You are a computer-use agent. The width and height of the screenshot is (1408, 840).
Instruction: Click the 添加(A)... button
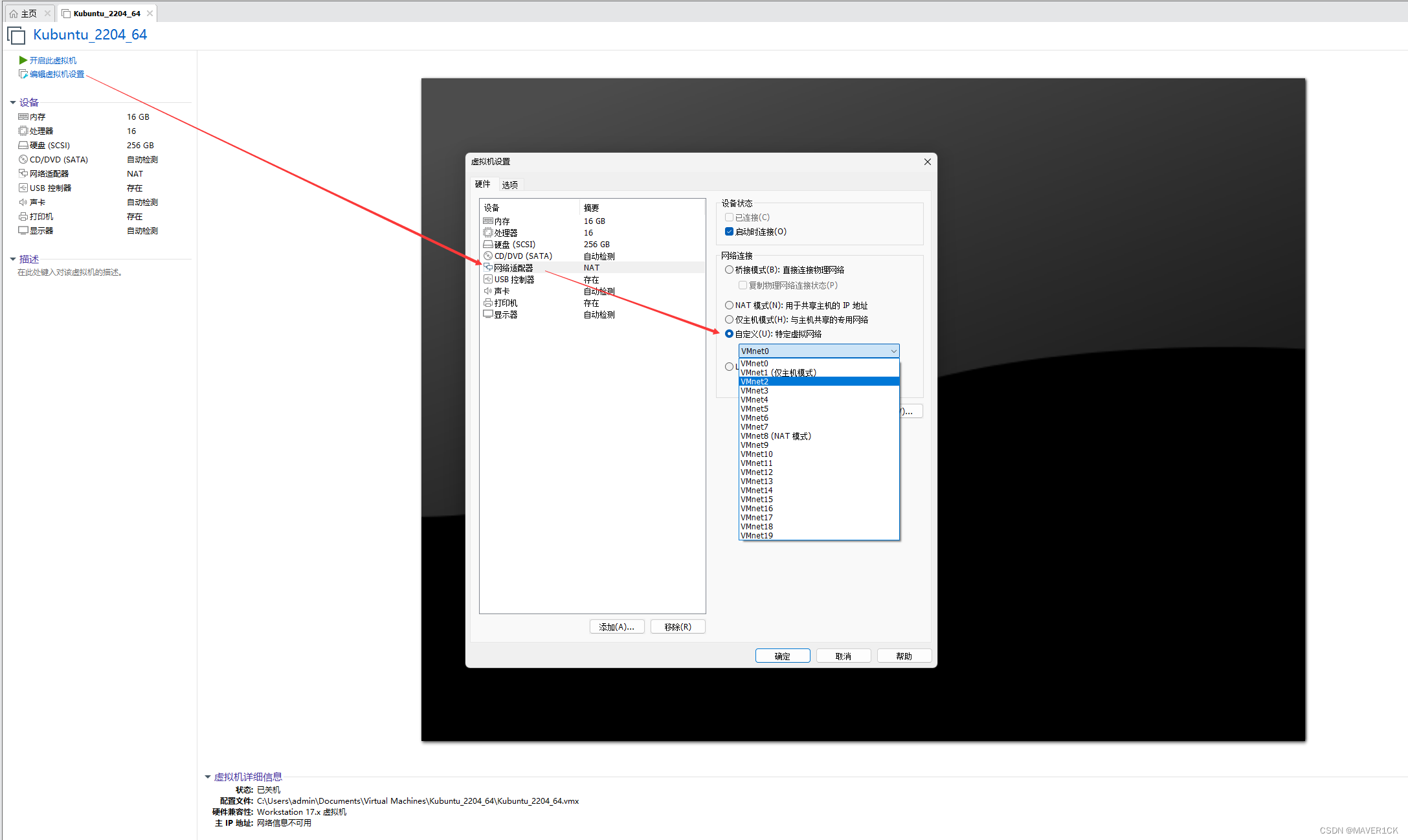click(616, 626)
